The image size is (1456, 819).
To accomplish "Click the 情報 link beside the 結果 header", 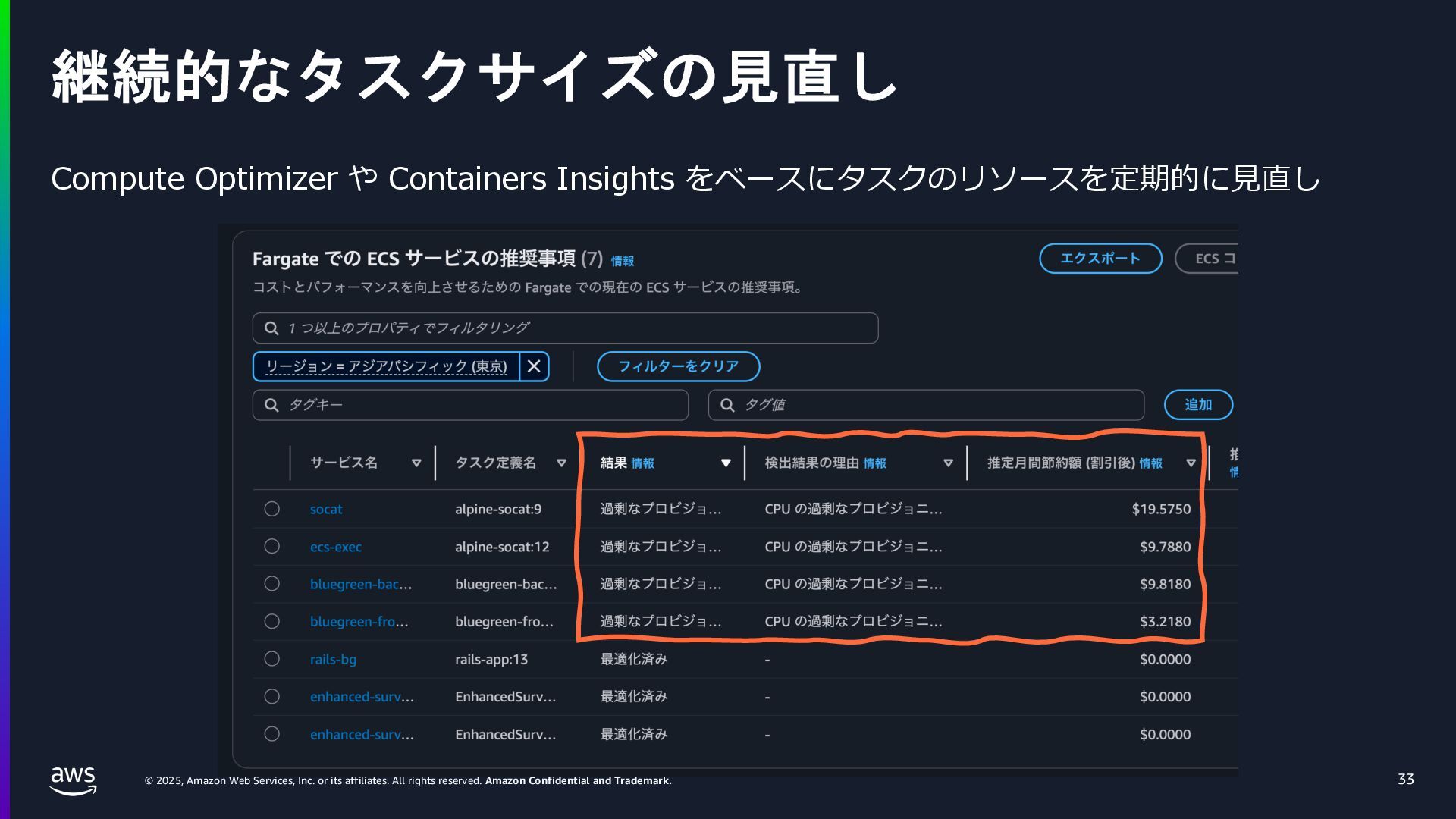I will (x=642, y=463).
